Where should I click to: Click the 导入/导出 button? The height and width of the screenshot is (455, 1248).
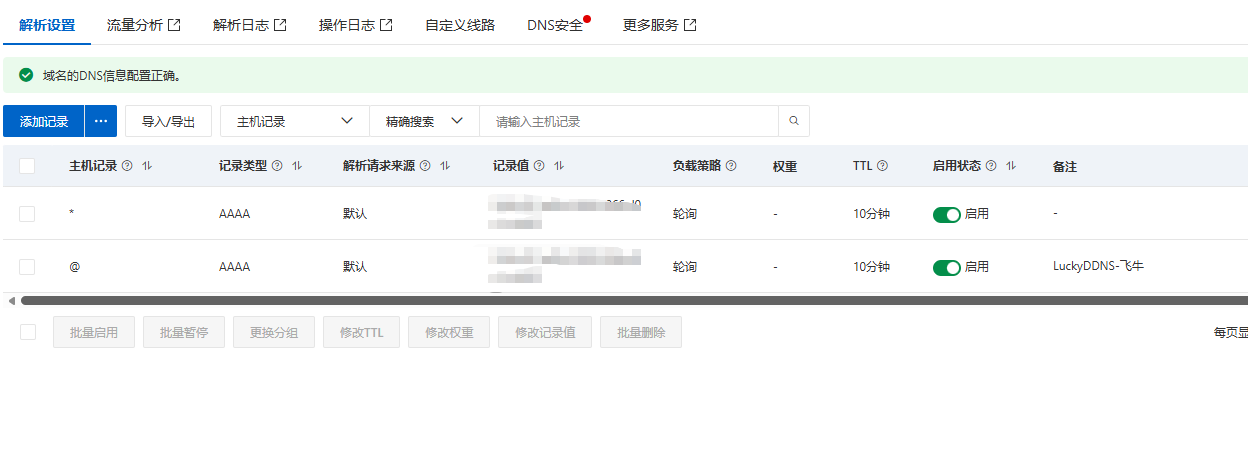(168, 121)
